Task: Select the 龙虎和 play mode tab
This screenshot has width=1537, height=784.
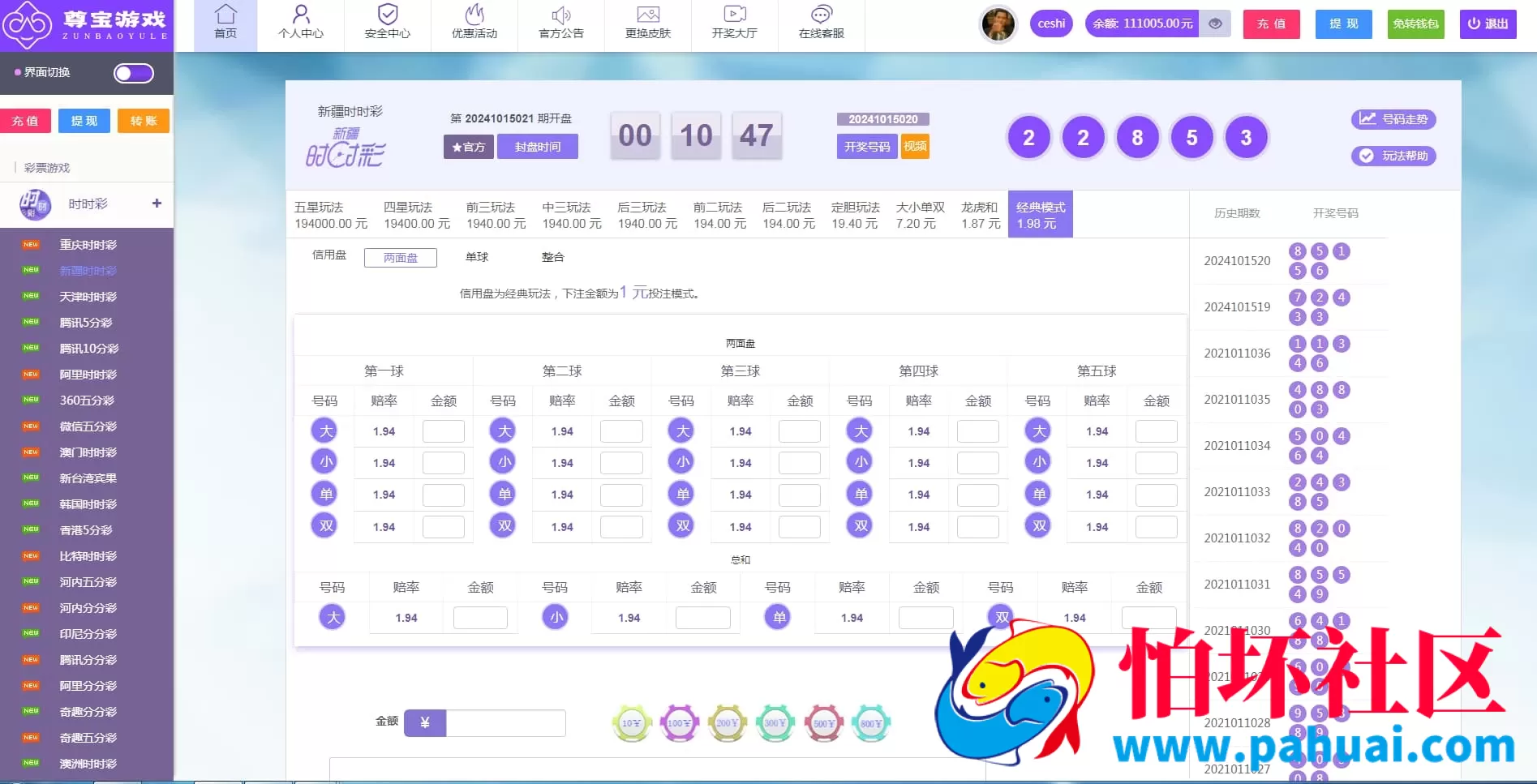Action: coord(979,213)
